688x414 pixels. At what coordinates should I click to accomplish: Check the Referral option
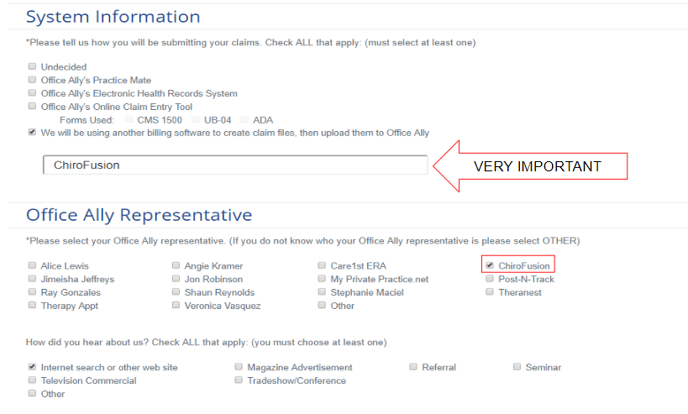click(x=413, y=367)
